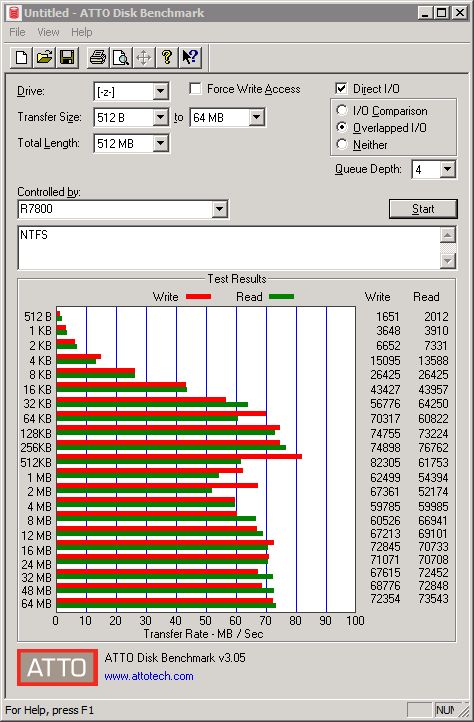Open Print Preview magnifier icon
474x722 pixels.
click(121, 58)
